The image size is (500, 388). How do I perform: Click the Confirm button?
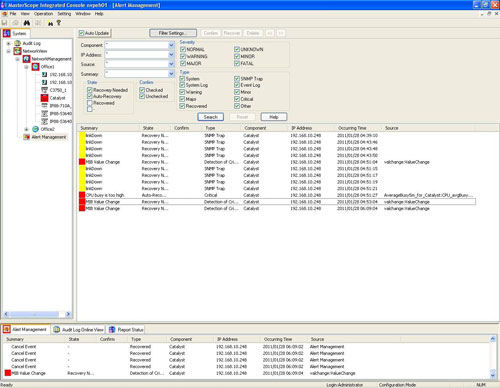coord(211,33)
